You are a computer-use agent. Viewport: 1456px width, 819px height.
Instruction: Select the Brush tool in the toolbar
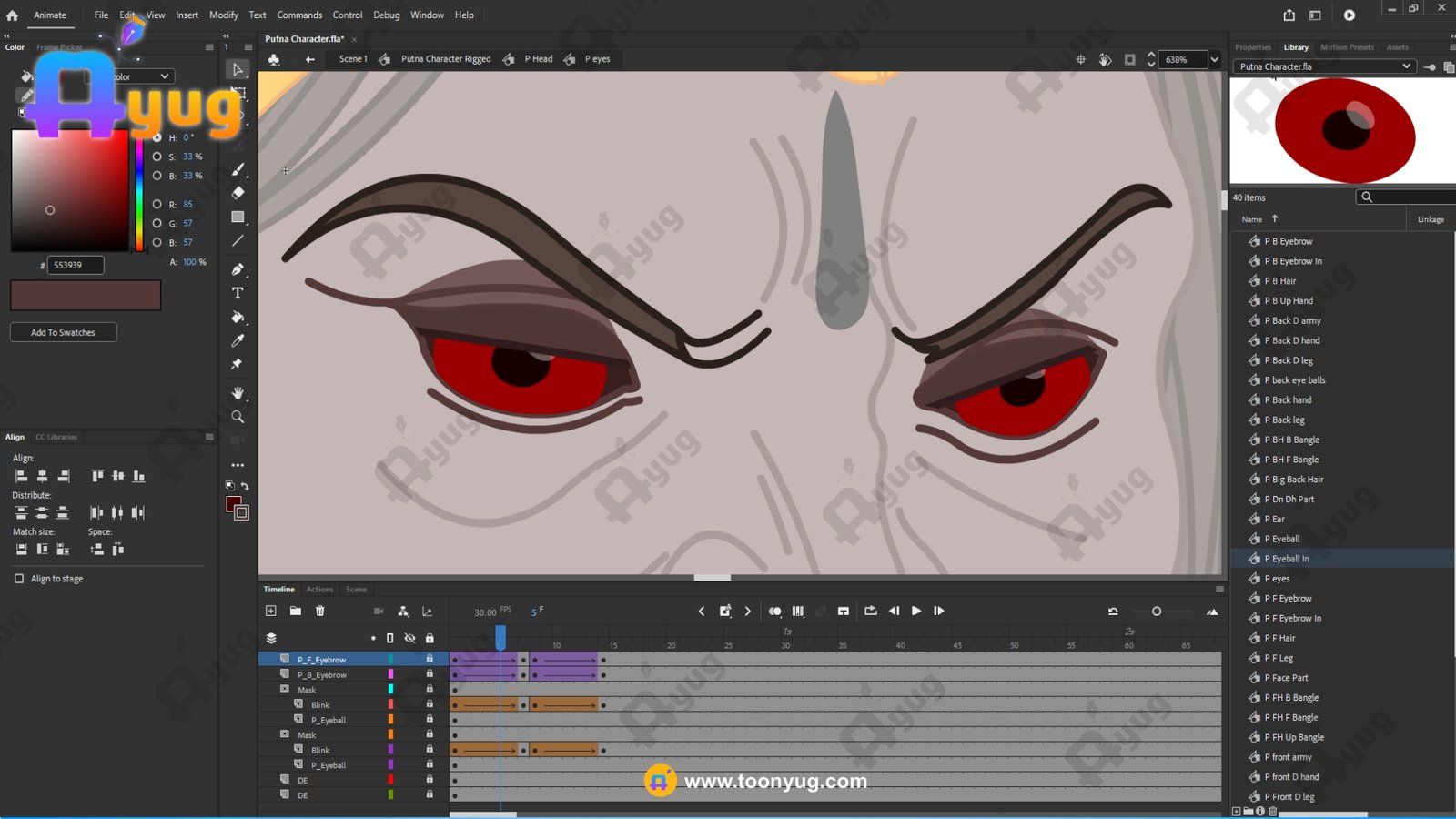tap(238, 169)
